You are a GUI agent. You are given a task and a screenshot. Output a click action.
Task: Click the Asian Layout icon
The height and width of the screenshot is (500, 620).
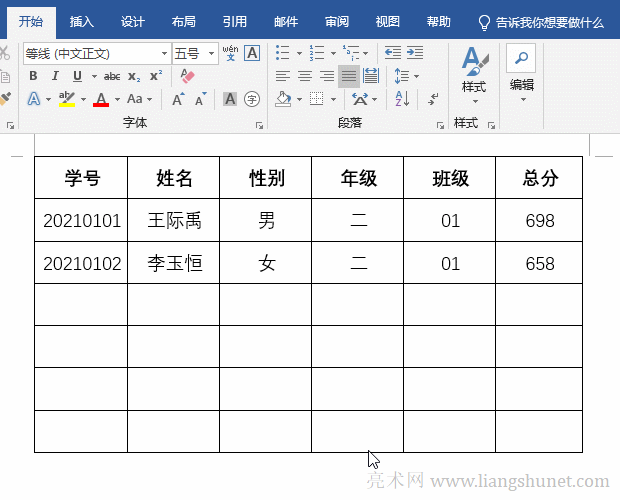click(x=359, y=99)
